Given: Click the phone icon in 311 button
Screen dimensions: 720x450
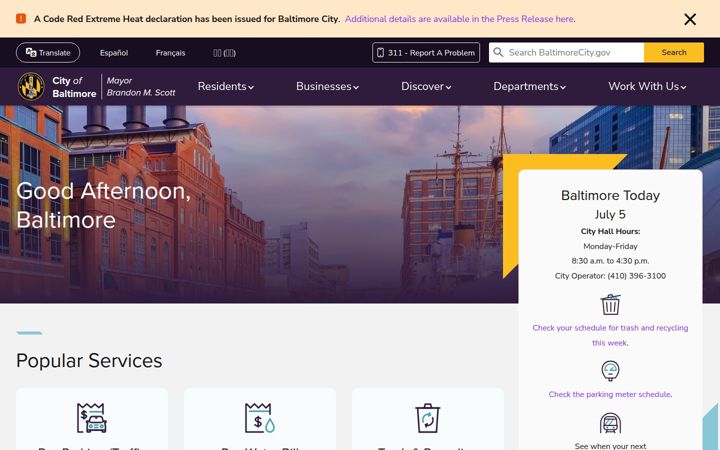Looking at the screenshot, I should 380,52.
